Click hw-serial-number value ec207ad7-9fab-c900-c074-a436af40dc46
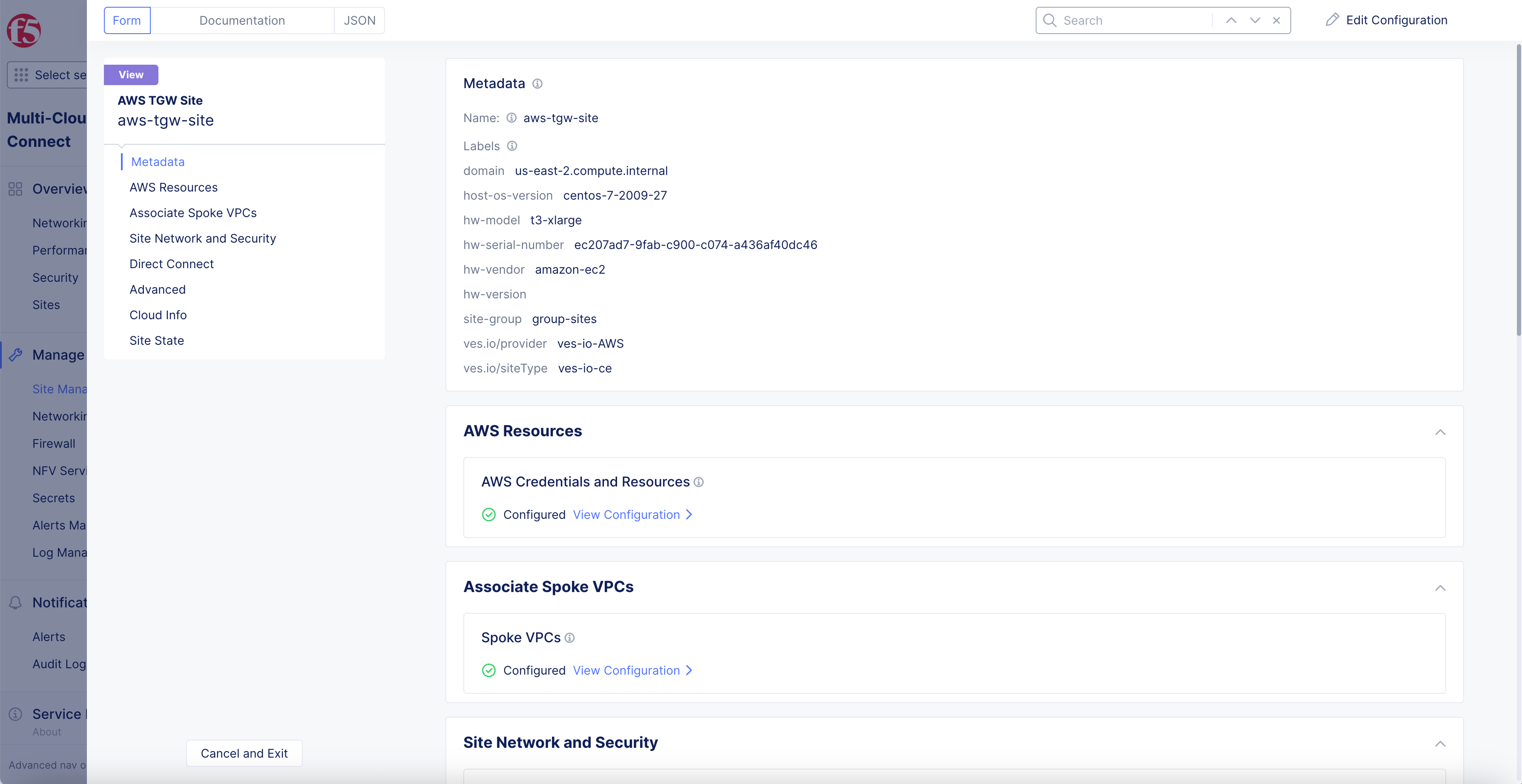 point(695,245)
